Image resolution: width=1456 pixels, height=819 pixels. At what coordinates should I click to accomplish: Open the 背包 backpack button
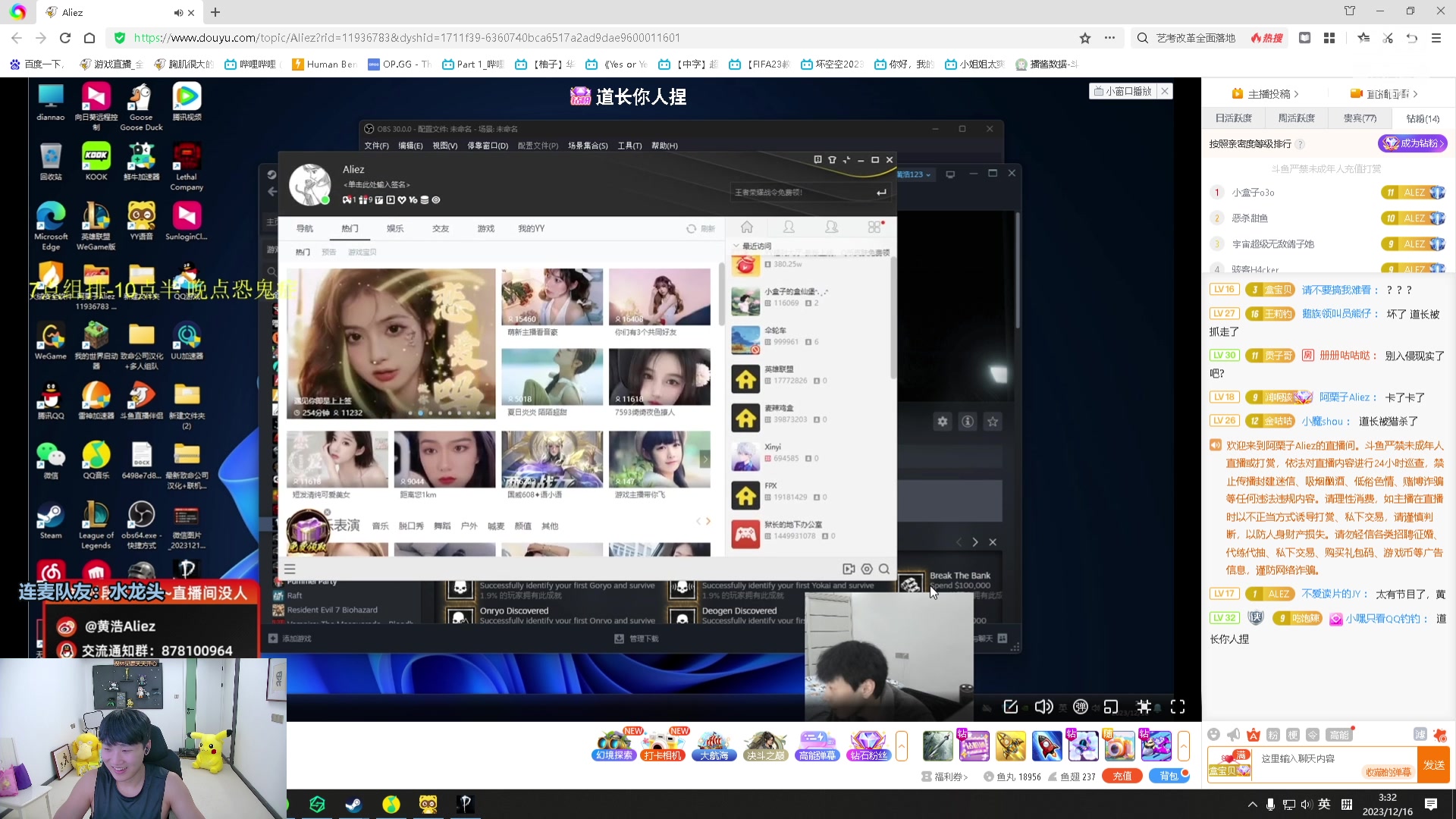[x=1169, y=776]
